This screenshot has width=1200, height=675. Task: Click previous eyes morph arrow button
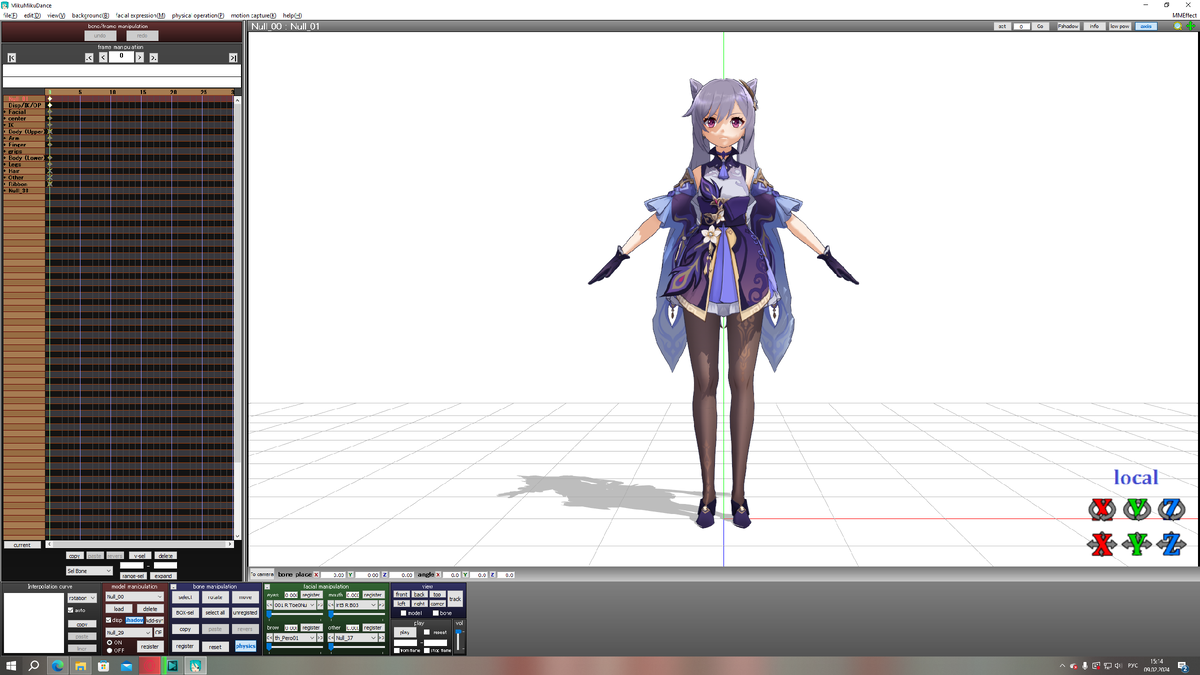pyautogui.click(x=270, y=605)
